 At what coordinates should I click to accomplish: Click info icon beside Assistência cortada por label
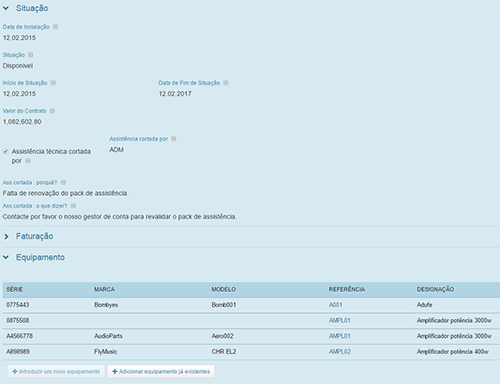[174, 139]
